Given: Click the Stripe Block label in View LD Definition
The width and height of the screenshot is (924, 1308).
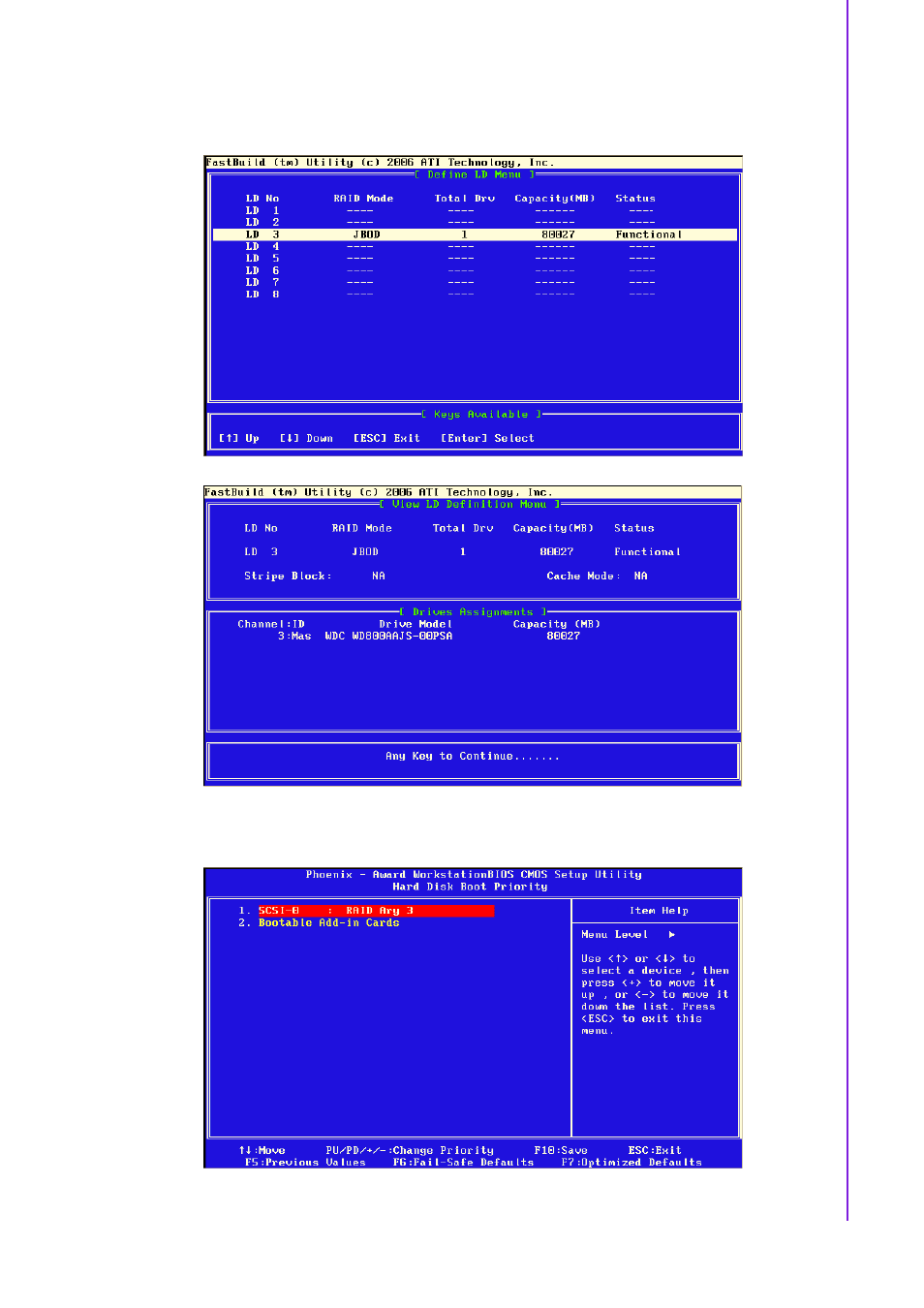Looking at the screenshot, I should pos(288,576).
